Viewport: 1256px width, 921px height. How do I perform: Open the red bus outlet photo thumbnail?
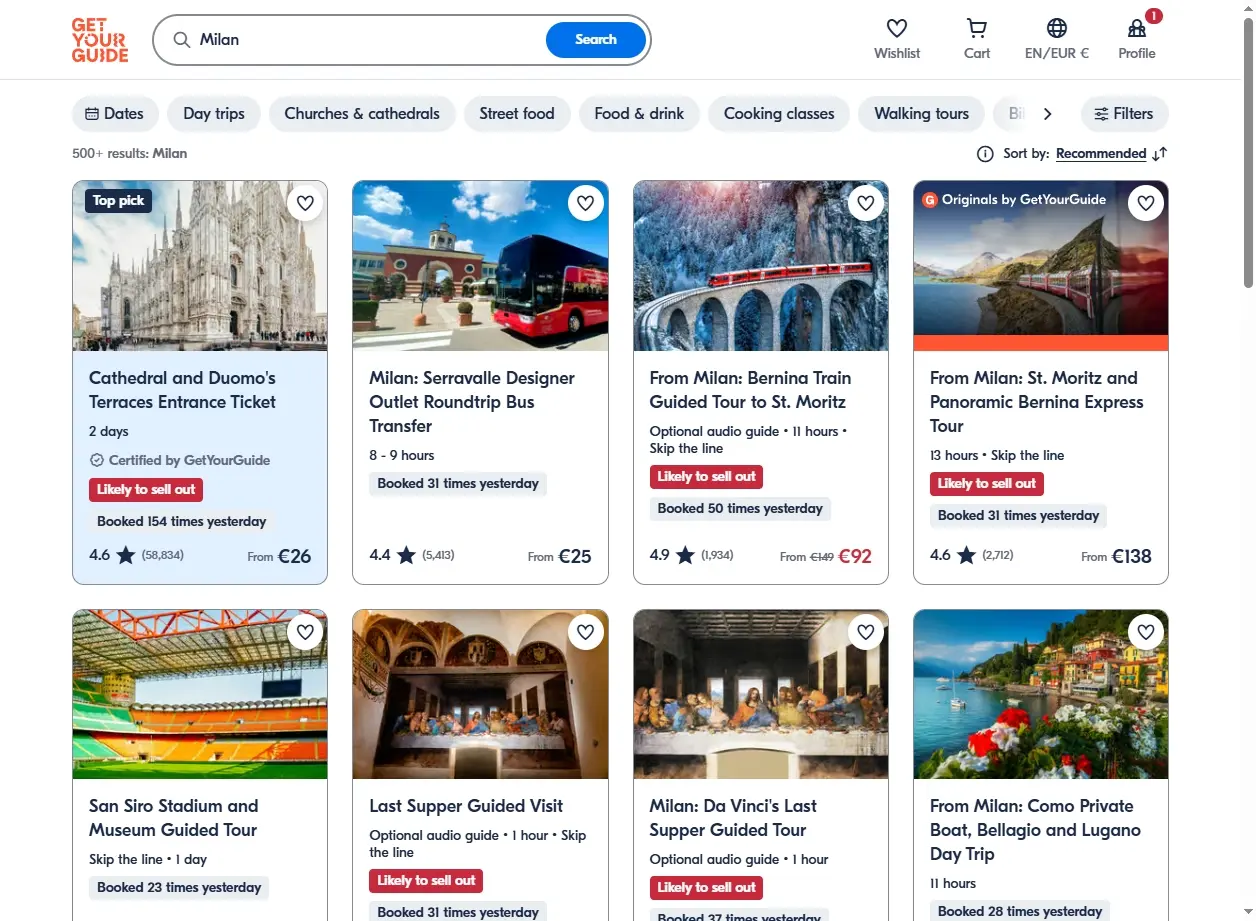[x=480, y=266]
